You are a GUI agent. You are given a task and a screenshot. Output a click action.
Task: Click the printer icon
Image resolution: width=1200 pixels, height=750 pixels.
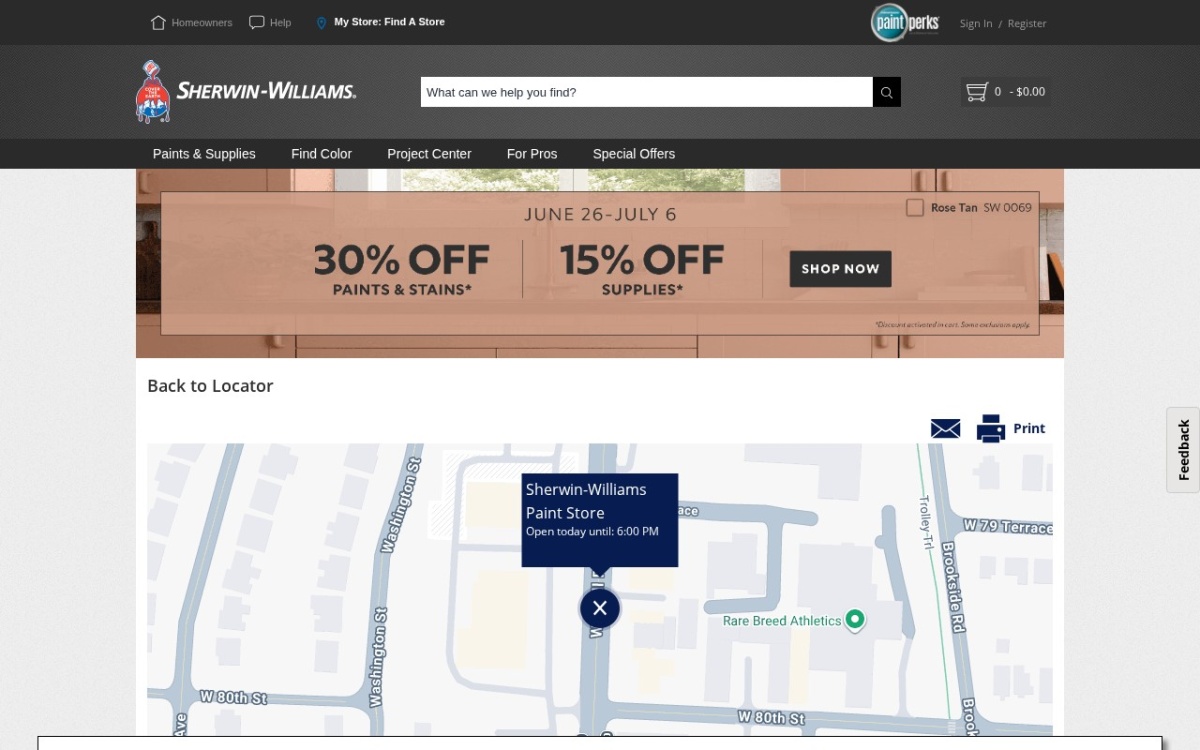(x=991, y=428)
